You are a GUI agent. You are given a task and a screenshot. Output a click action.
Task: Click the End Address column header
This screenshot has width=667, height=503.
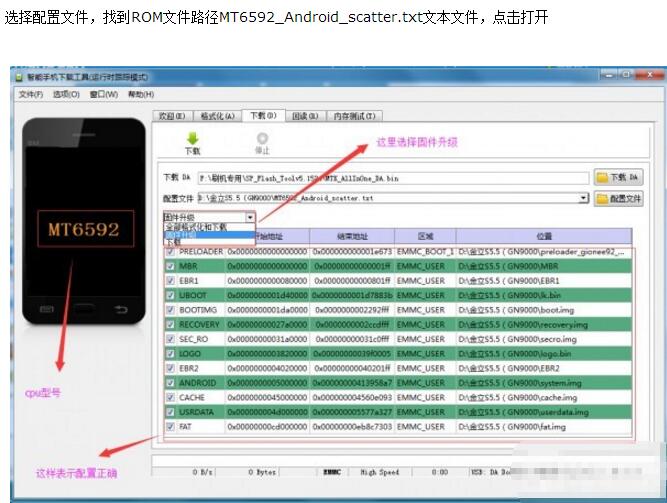click(x=352, y=236)
